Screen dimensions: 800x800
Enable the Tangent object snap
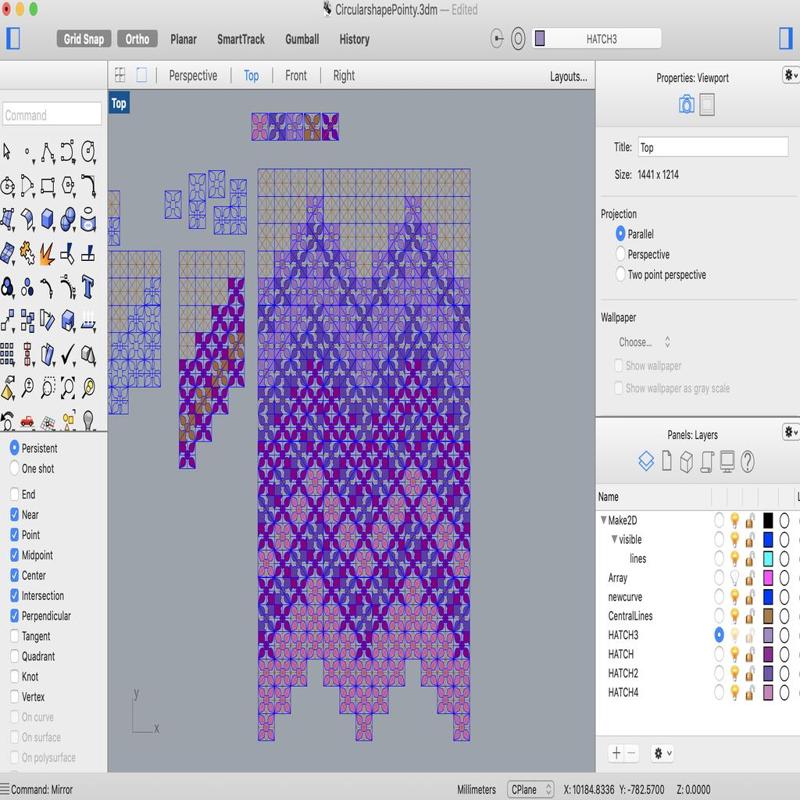15,636
